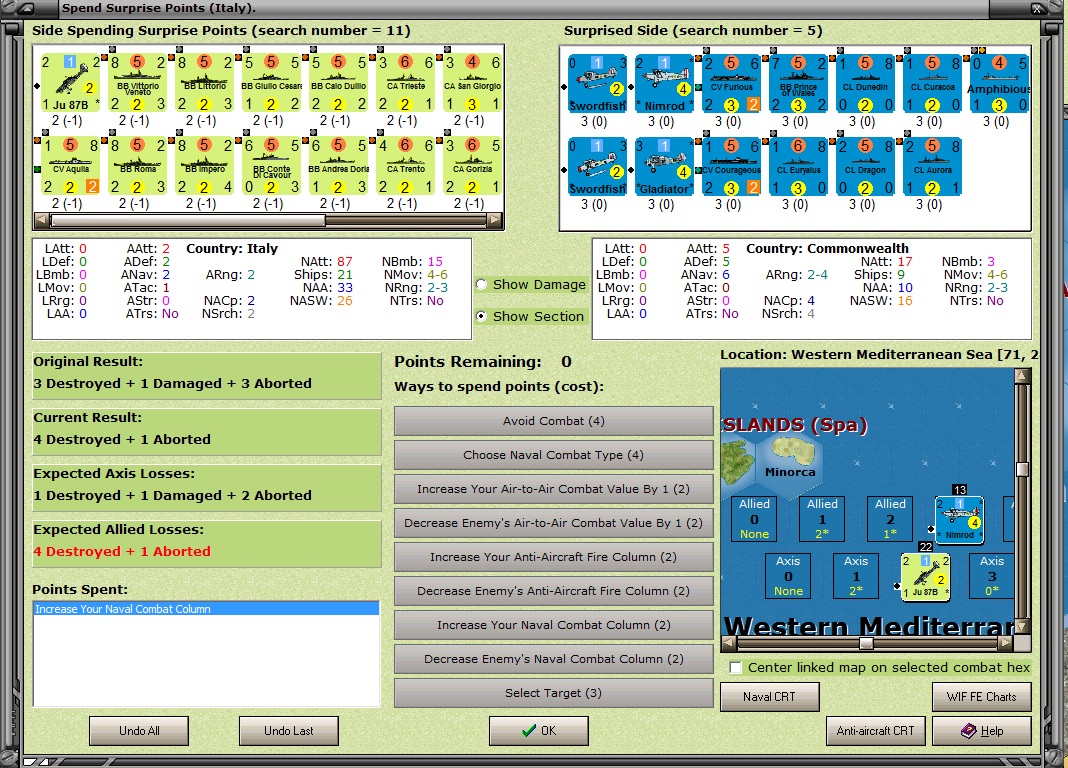Select the CA Trieste cruiser counter
Viewport: 1068px width, 768px height.
point(406,83)
